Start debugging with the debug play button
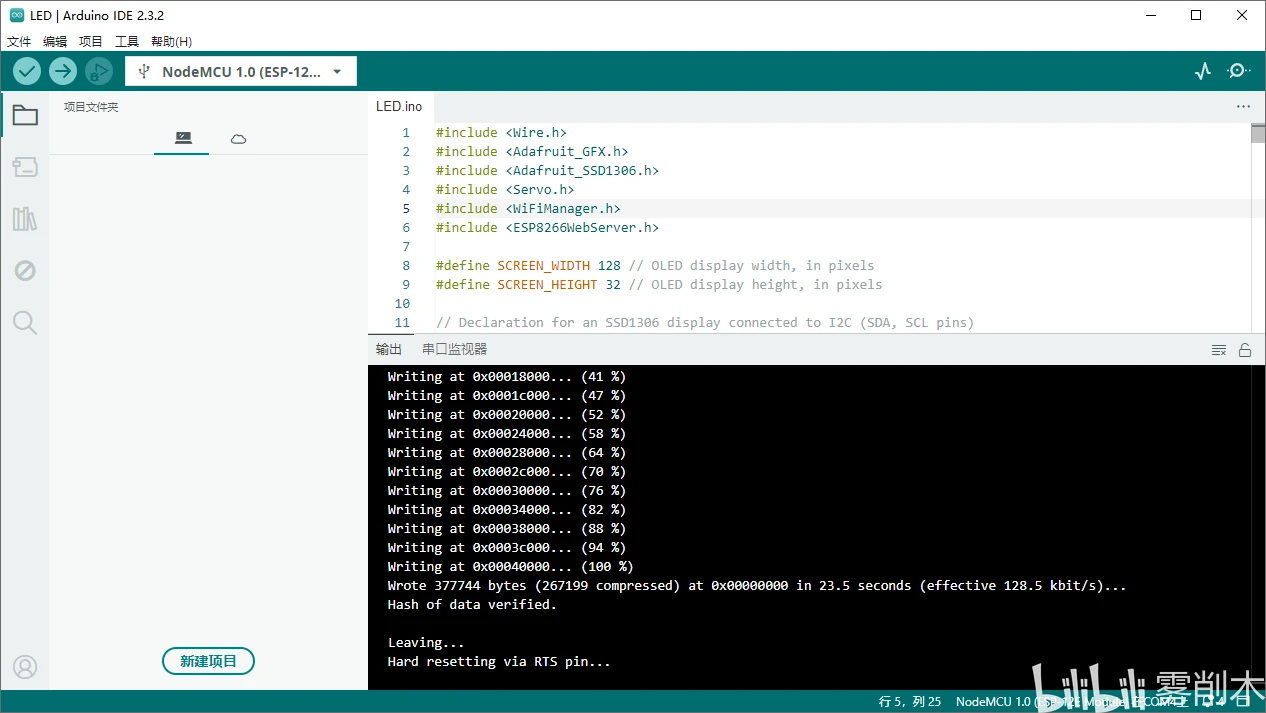 [98, 71]
